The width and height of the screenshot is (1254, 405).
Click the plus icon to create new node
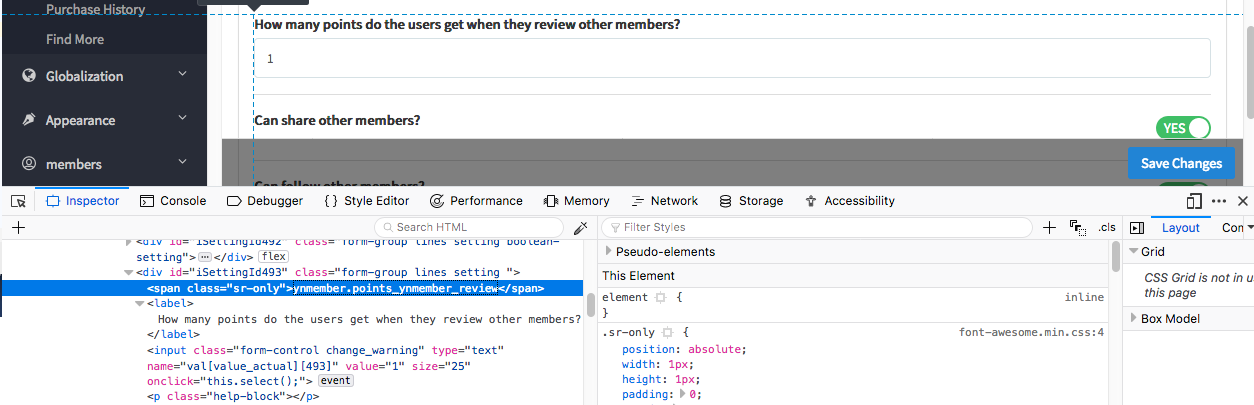(18, 227)
